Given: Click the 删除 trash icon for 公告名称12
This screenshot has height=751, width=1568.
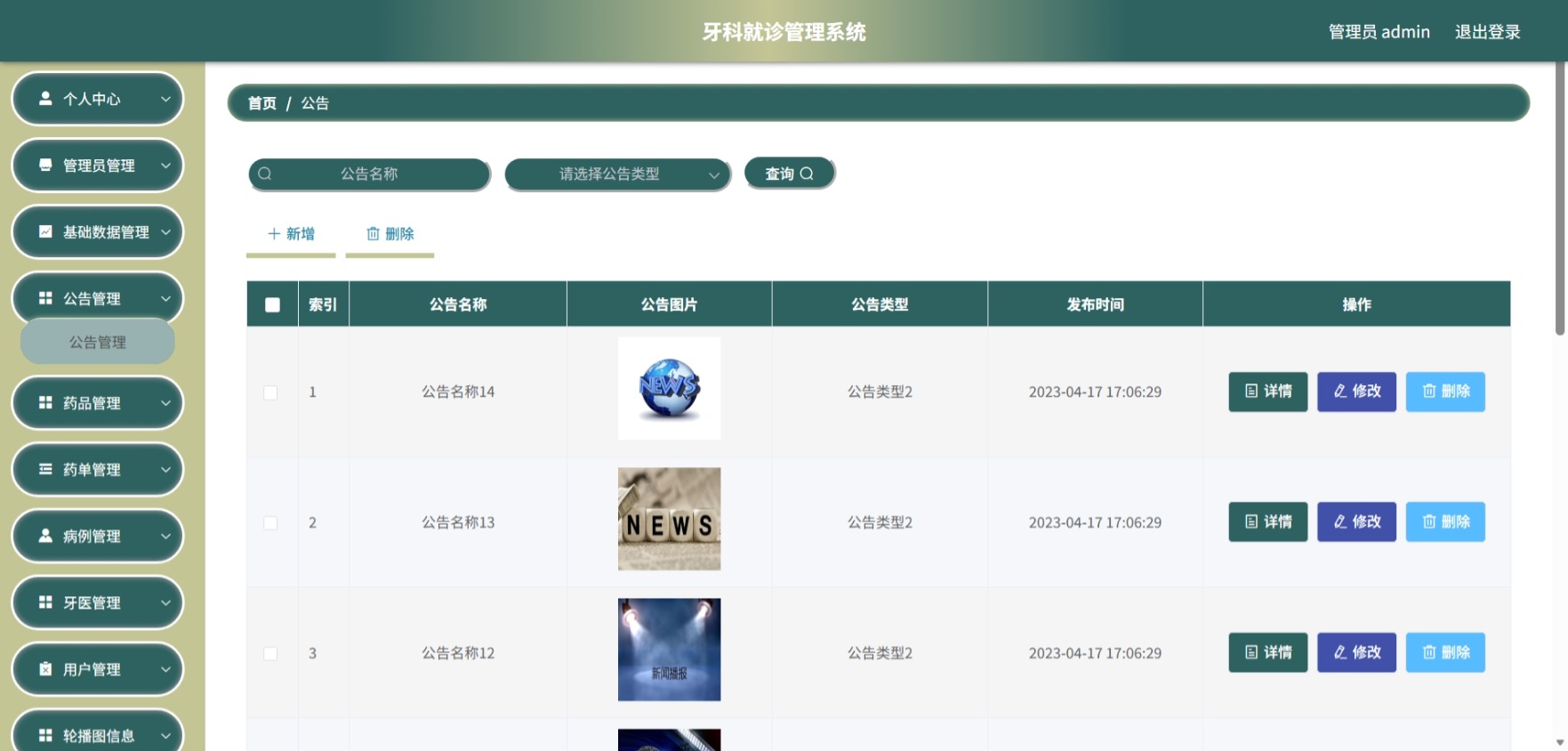Looking at the screenshot, I should pos(1429,652).
